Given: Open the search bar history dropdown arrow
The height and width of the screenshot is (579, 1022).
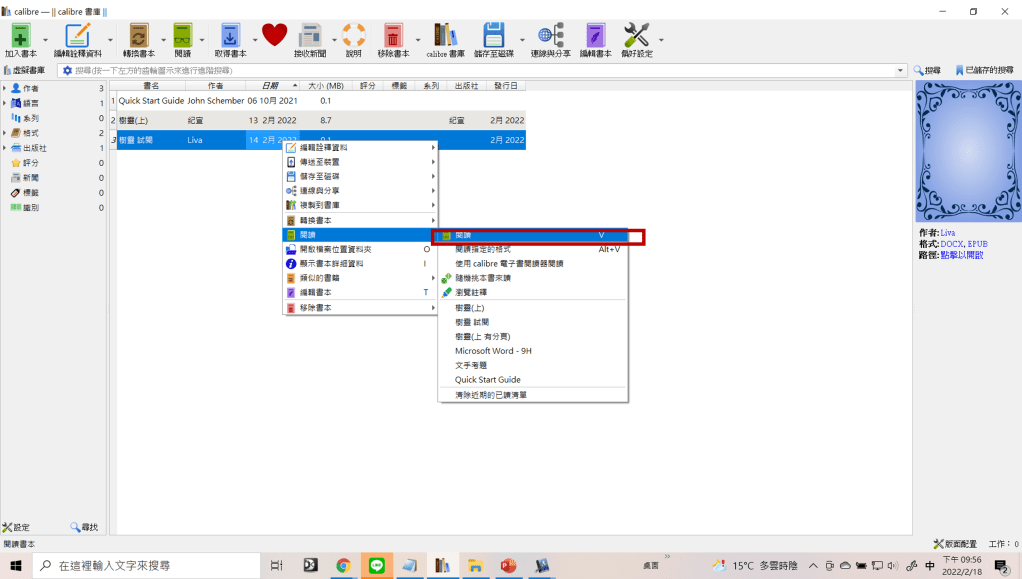Looking at the screenshot, I should tap(900, 71).
